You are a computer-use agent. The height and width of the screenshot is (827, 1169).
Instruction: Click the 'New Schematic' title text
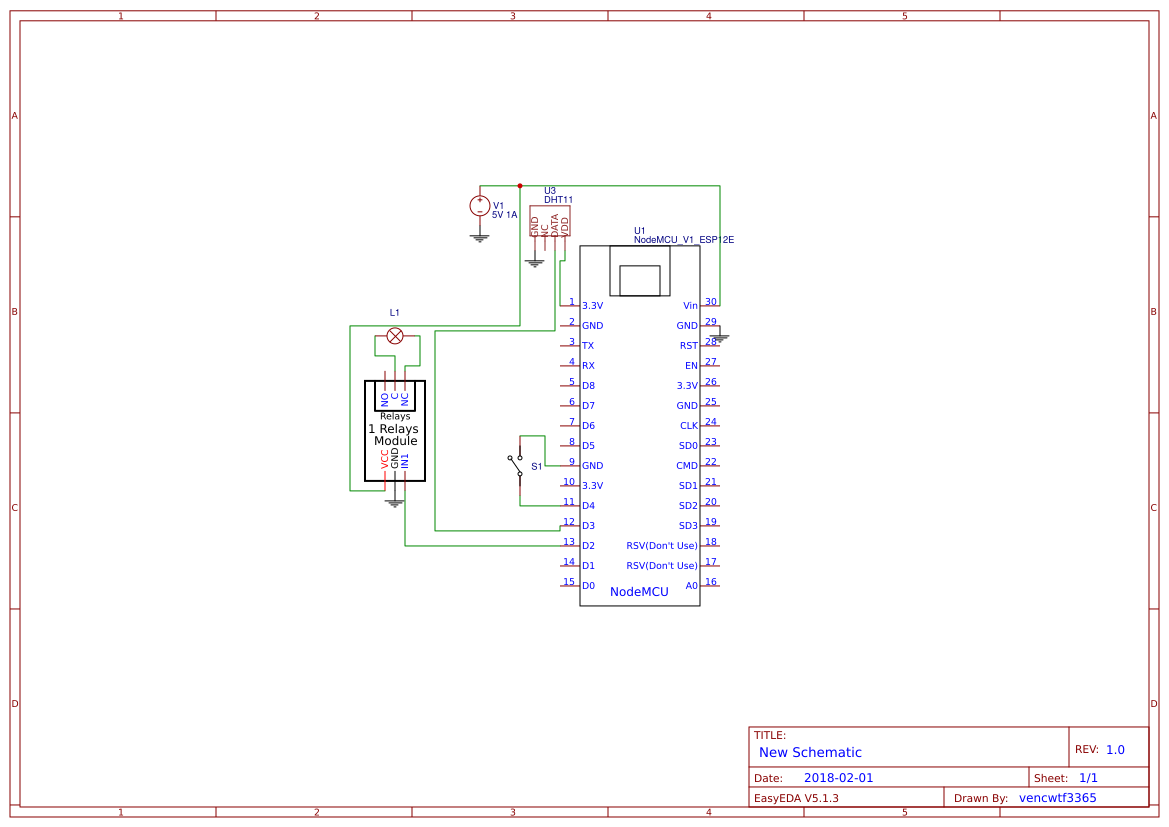click(x=810, y=752)
